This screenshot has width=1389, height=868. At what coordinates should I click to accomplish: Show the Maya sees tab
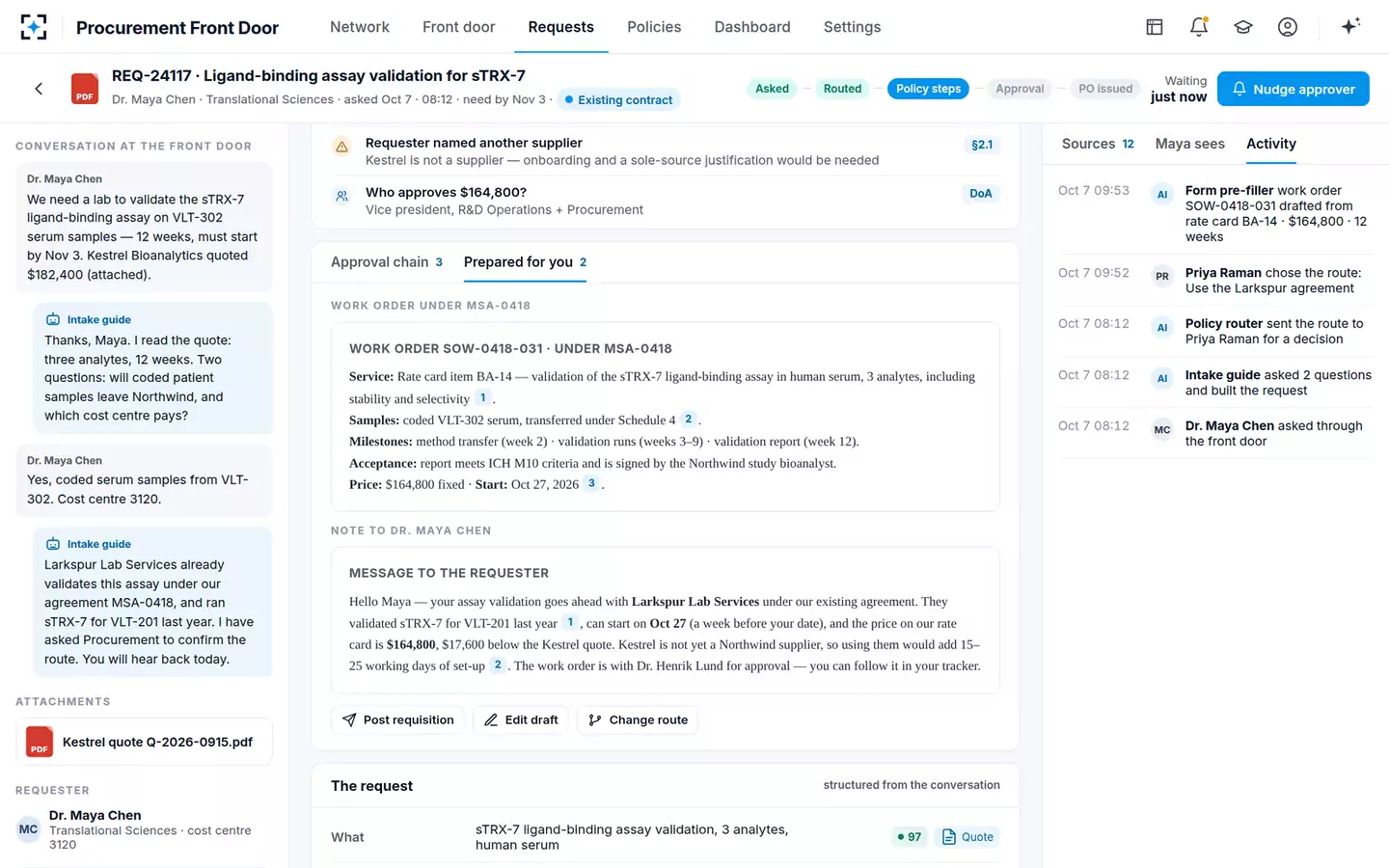1190,144
